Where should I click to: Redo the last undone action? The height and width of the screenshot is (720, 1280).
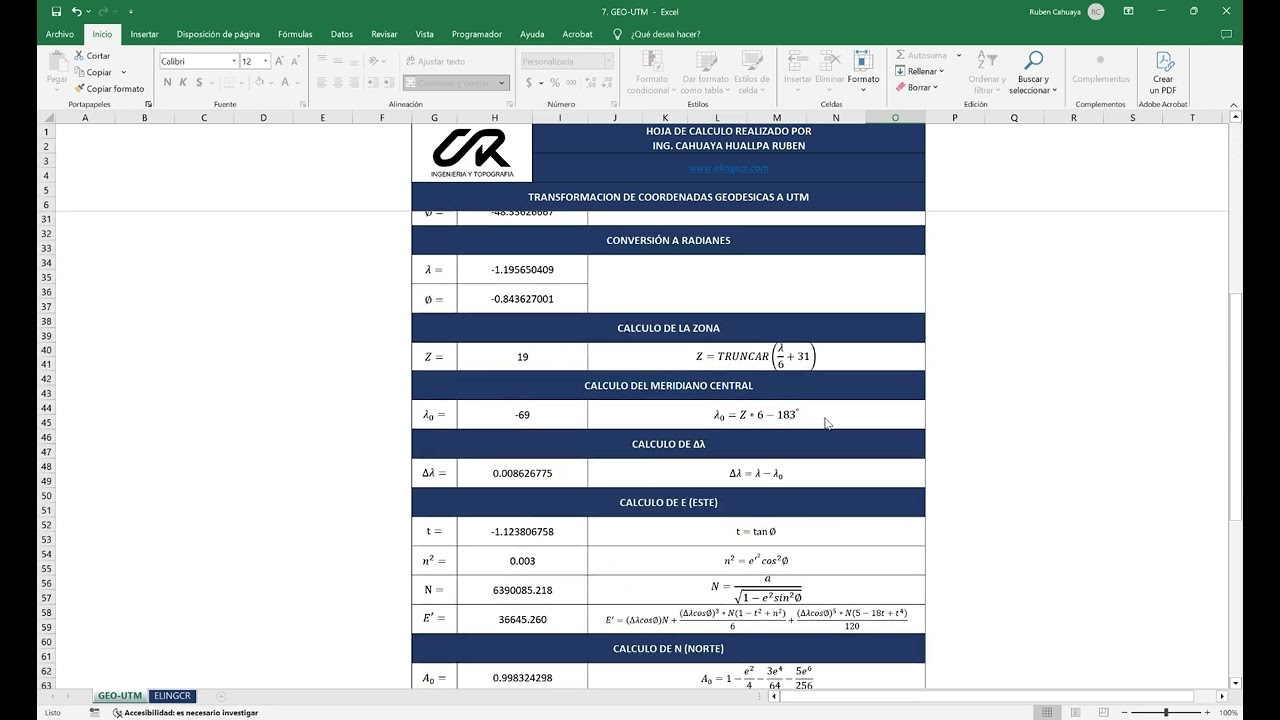[x=105, y=11]
